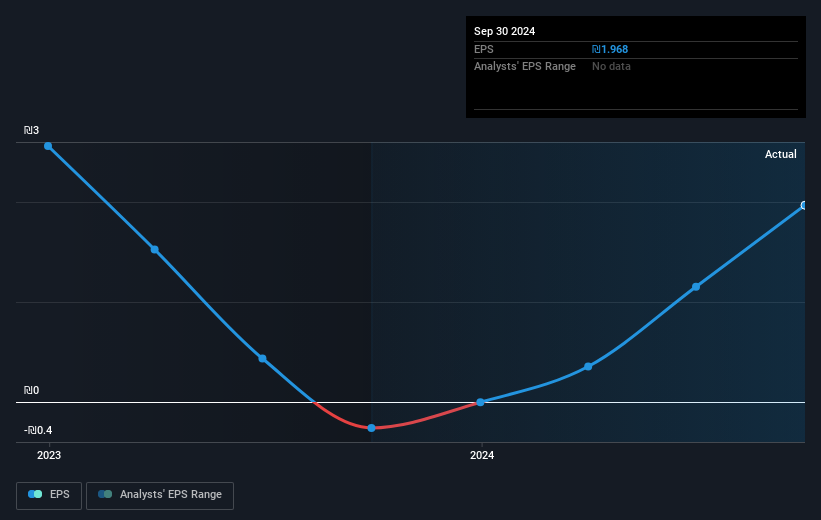Screen dimensions: 821x520
Task: Click the 2024 x-axis label
Action: [482, 455]
